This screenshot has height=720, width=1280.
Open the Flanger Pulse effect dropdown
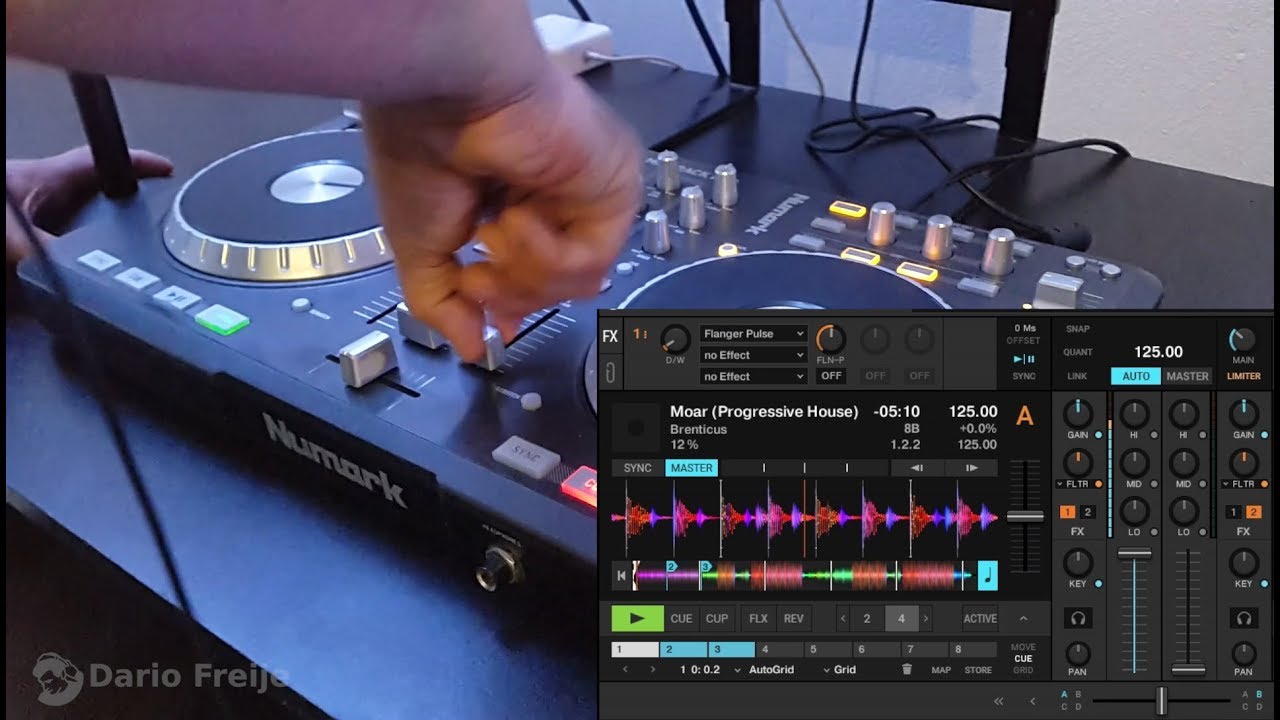click(753, 334)
